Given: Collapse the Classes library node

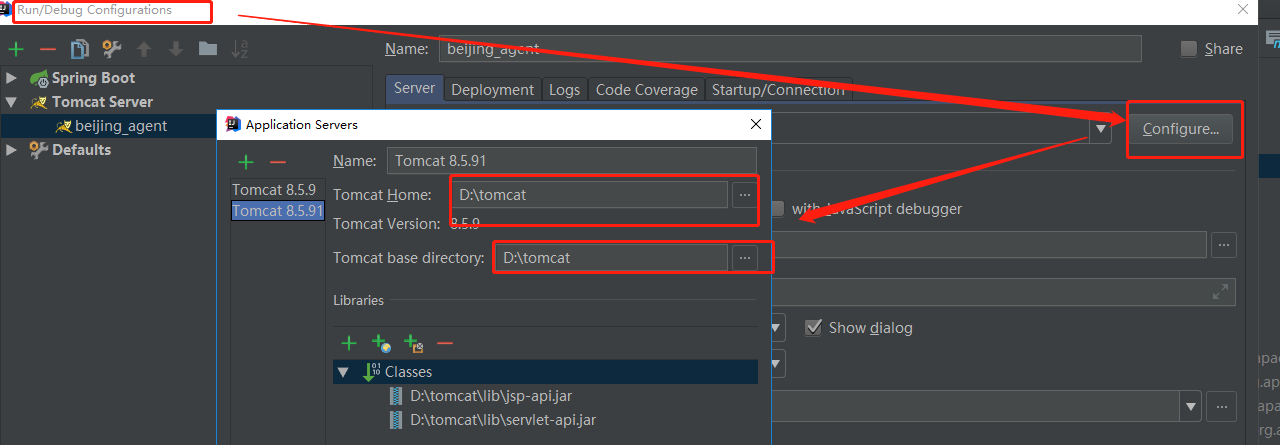Looking at the screenshot, I should (x=343, y=372).
